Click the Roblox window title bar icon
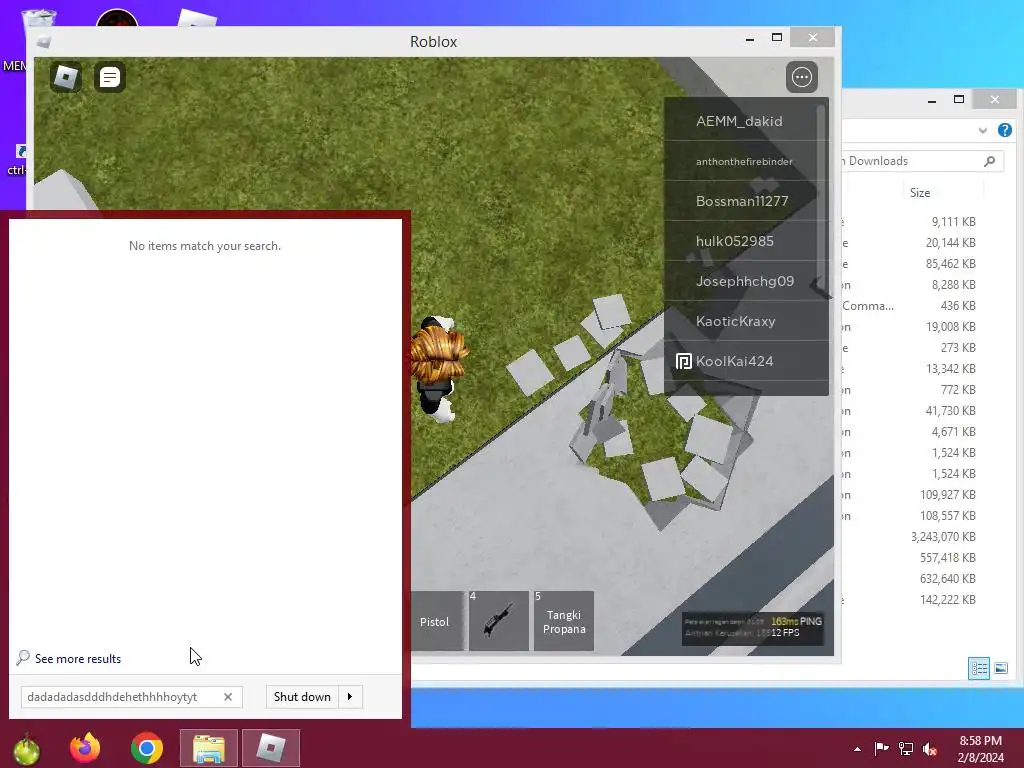 click(44, 42)
